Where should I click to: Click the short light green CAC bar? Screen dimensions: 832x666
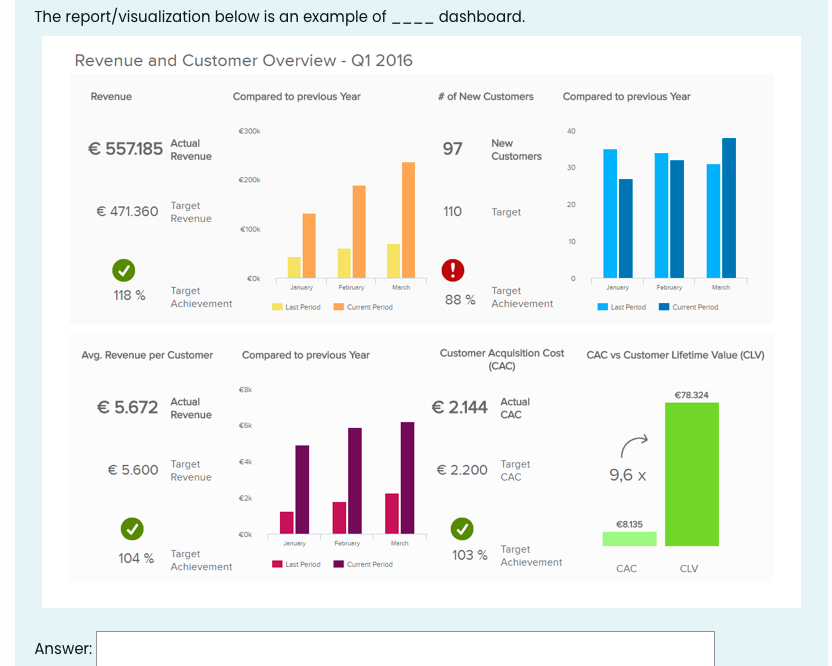tap(629, 539)
